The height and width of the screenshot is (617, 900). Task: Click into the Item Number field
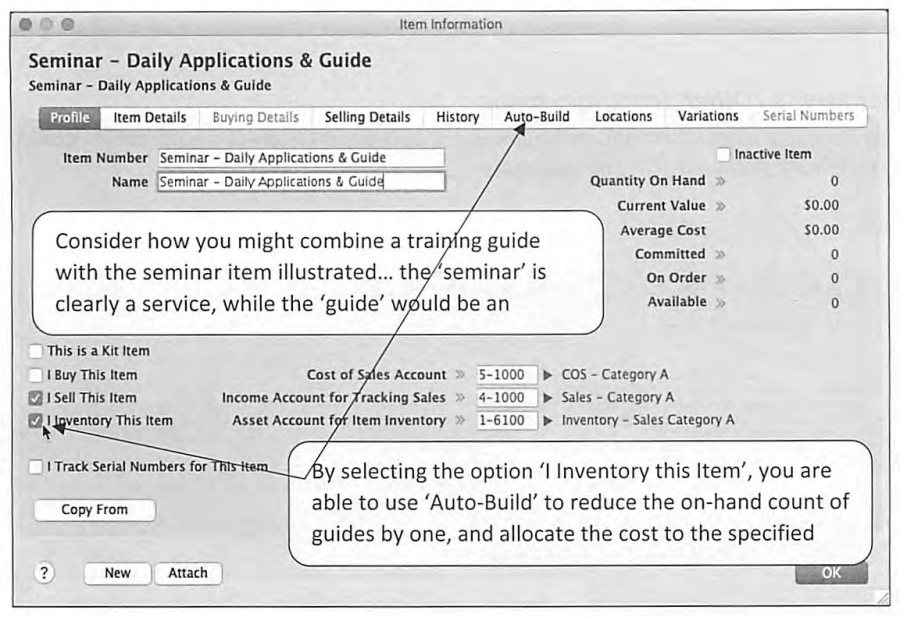pos(301,158)
